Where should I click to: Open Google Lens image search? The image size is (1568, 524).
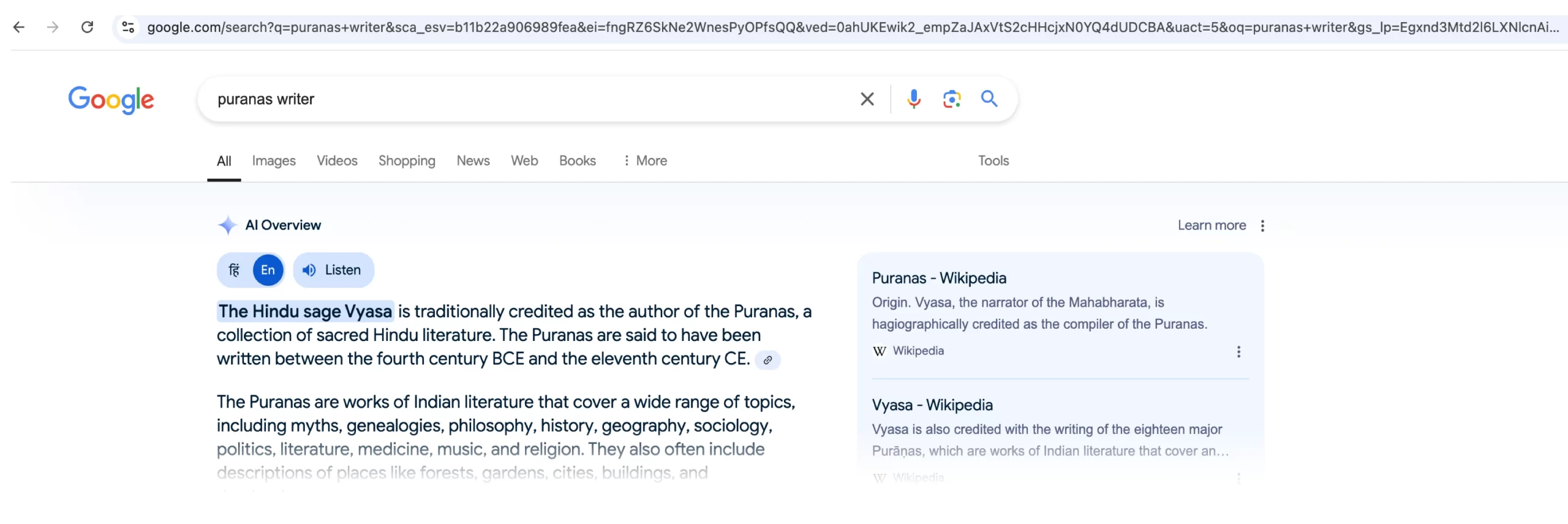click(x=951, y=99)
